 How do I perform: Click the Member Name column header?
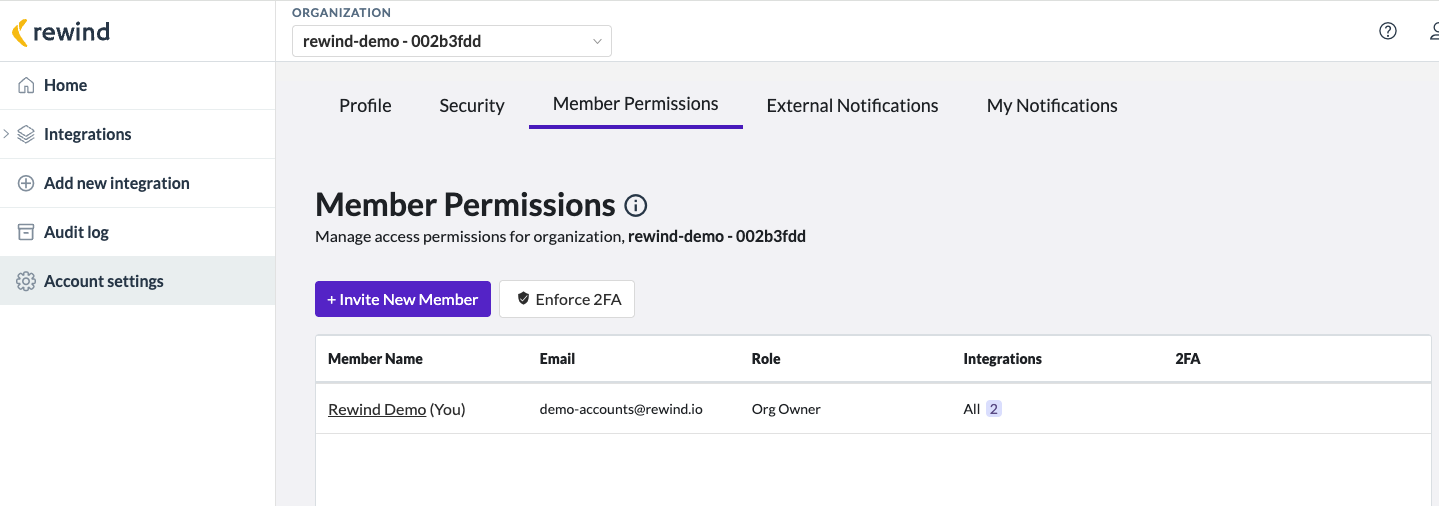pyautogui.click(x=375, y=359)
